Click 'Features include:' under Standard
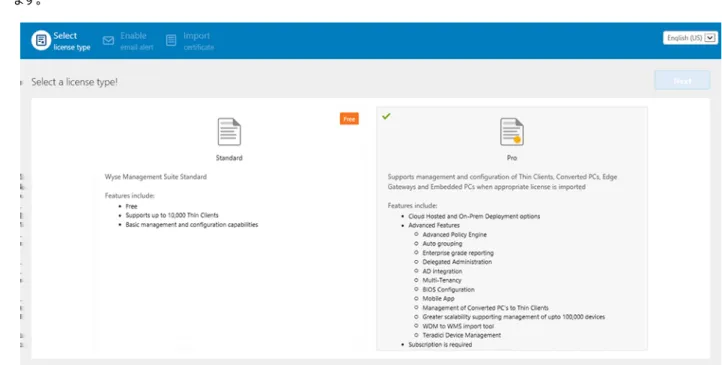722x365 pixels. 129,196
